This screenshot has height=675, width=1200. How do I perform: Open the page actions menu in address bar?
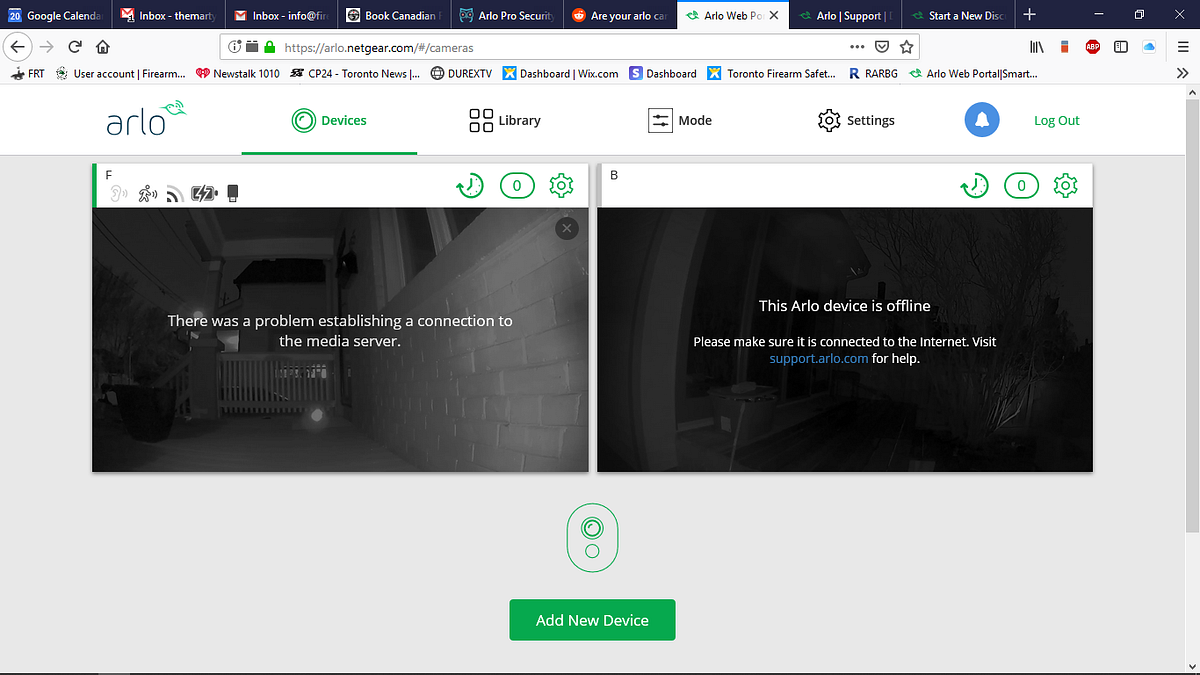pos(857,47)
